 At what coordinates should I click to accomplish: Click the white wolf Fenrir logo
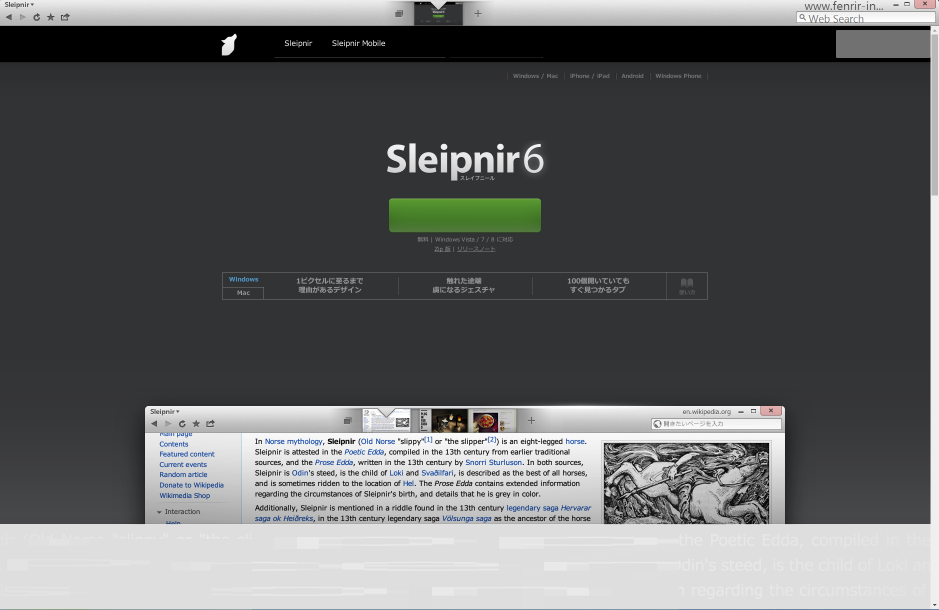(x=229, y=44)
